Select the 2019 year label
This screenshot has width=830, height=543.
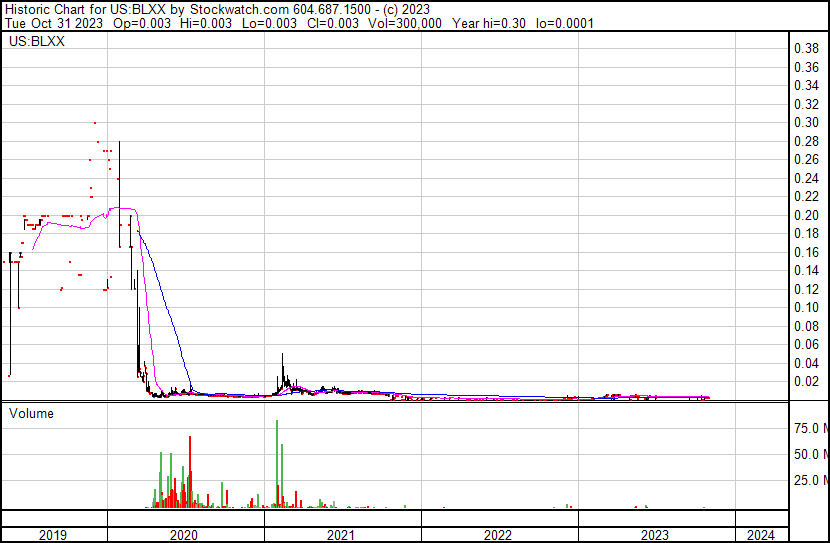54,535
